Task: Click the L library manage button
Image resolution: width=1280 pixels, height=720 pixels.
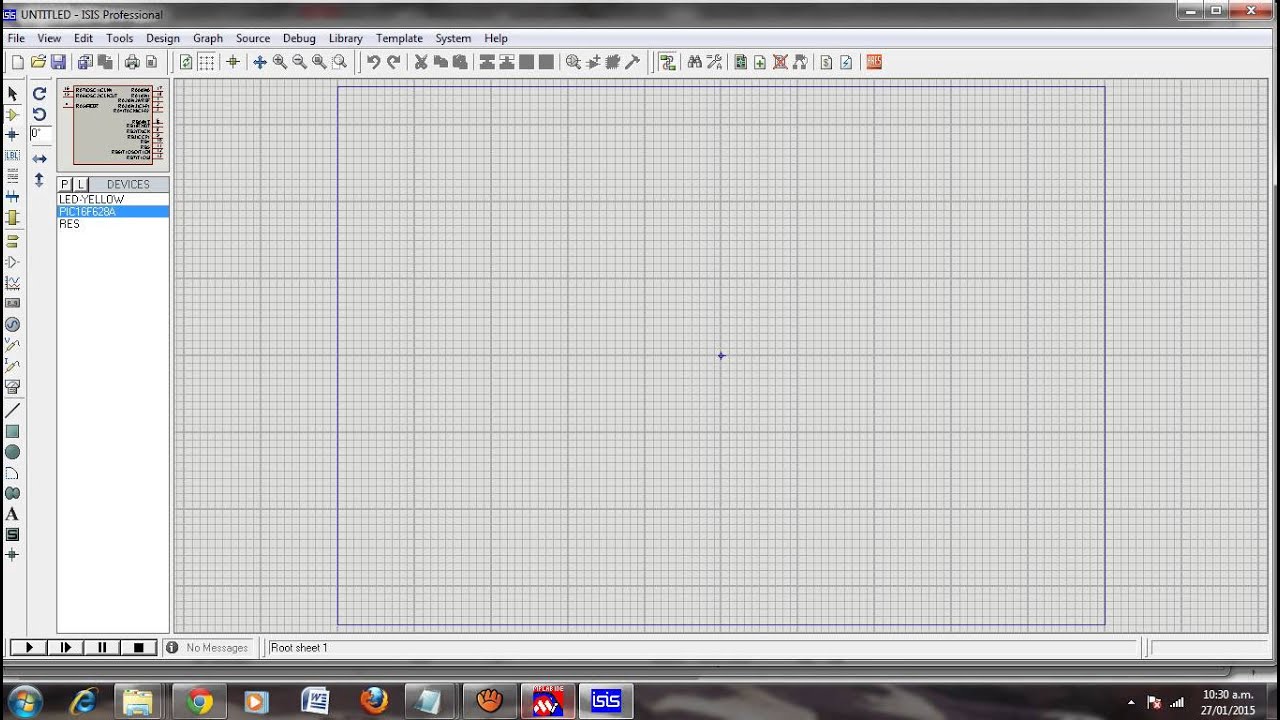Action: [x=81, y=184]
